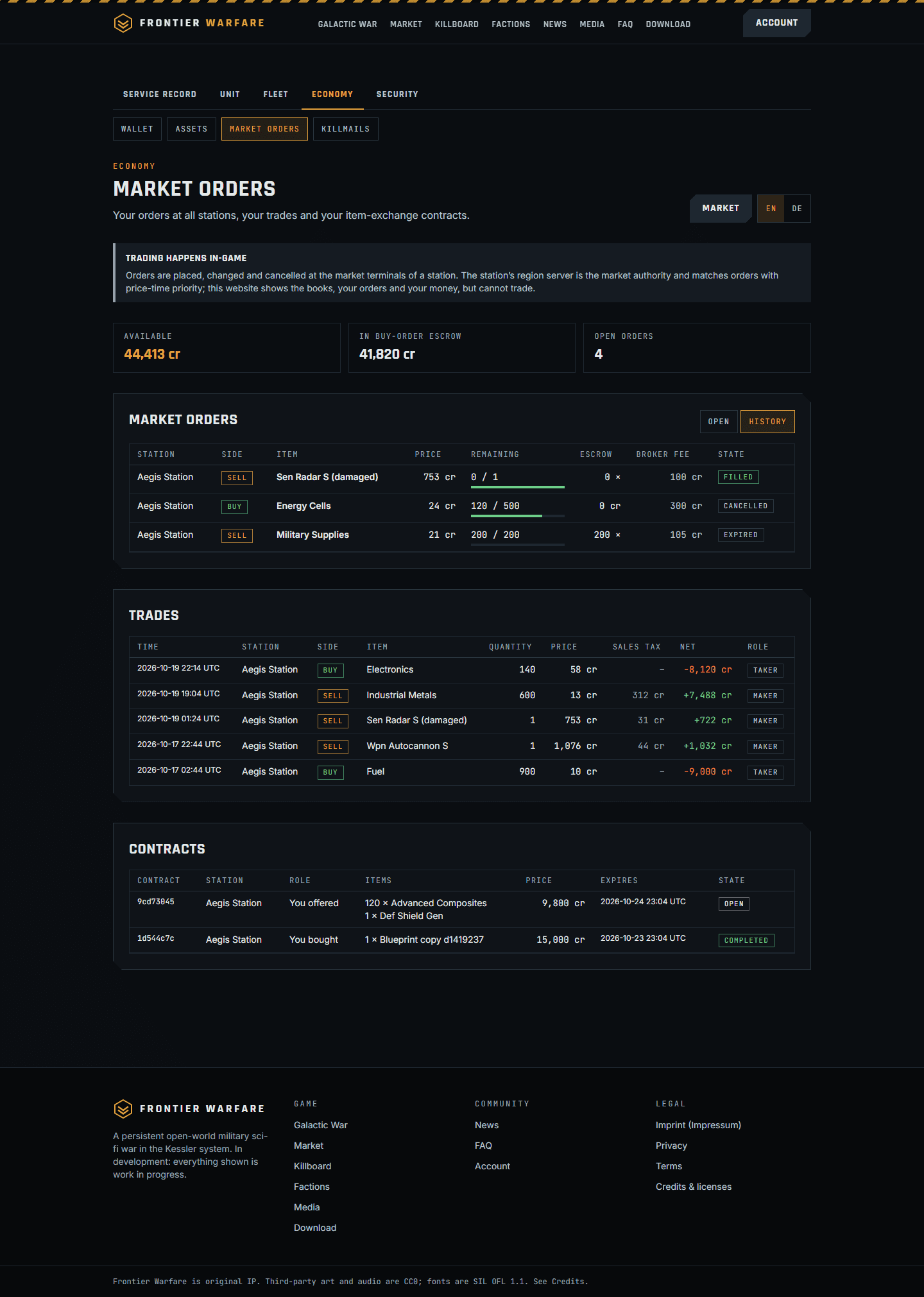This screenshot has height=1297, width=924.
Task: Click the Sen Radar S remaining progress bar
Action: (518, 487)
